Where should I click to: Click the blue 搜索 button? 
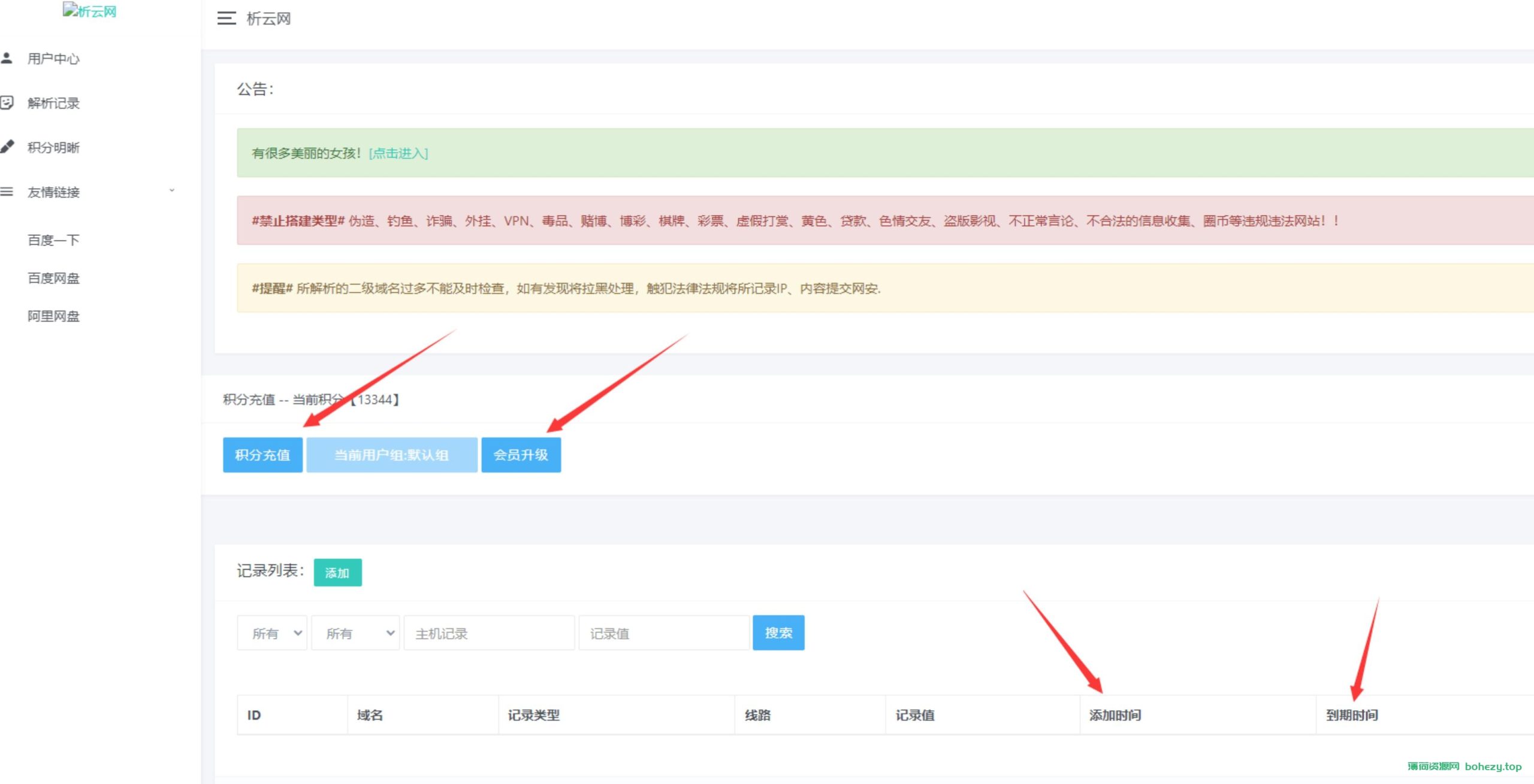click(x=778, y=632)
